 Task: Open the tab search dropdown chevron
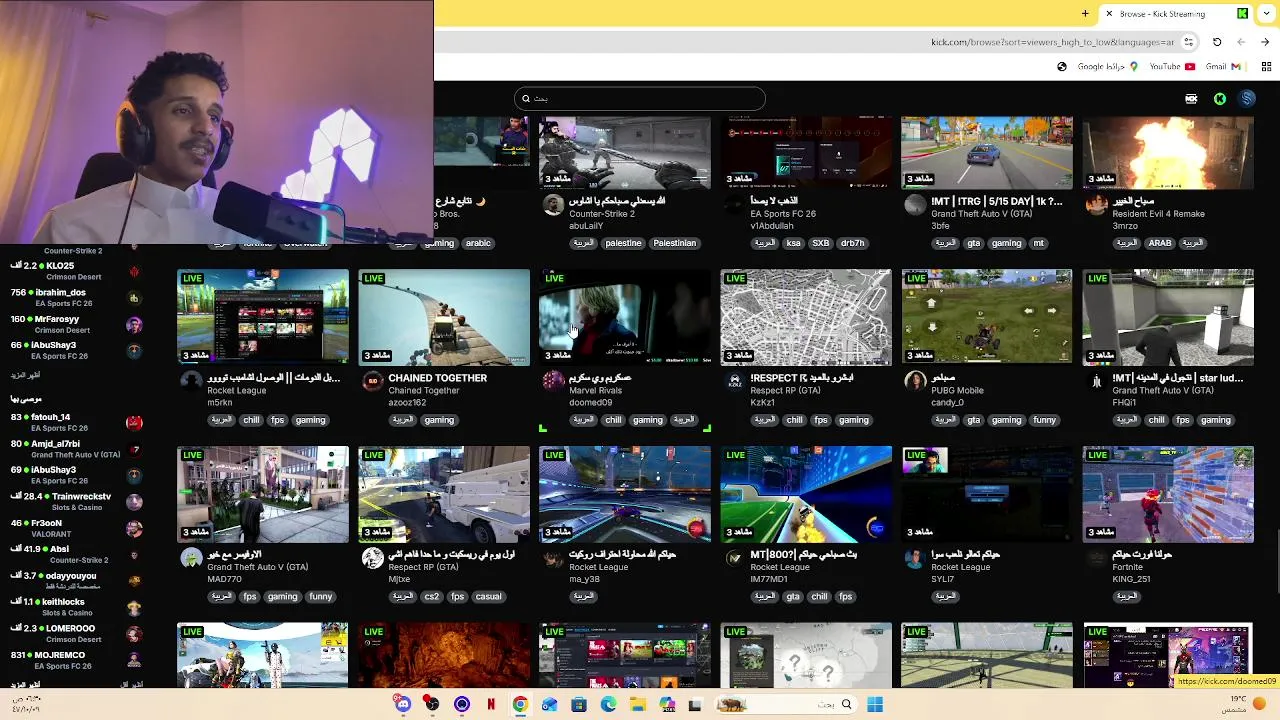tap(1265, 14)
